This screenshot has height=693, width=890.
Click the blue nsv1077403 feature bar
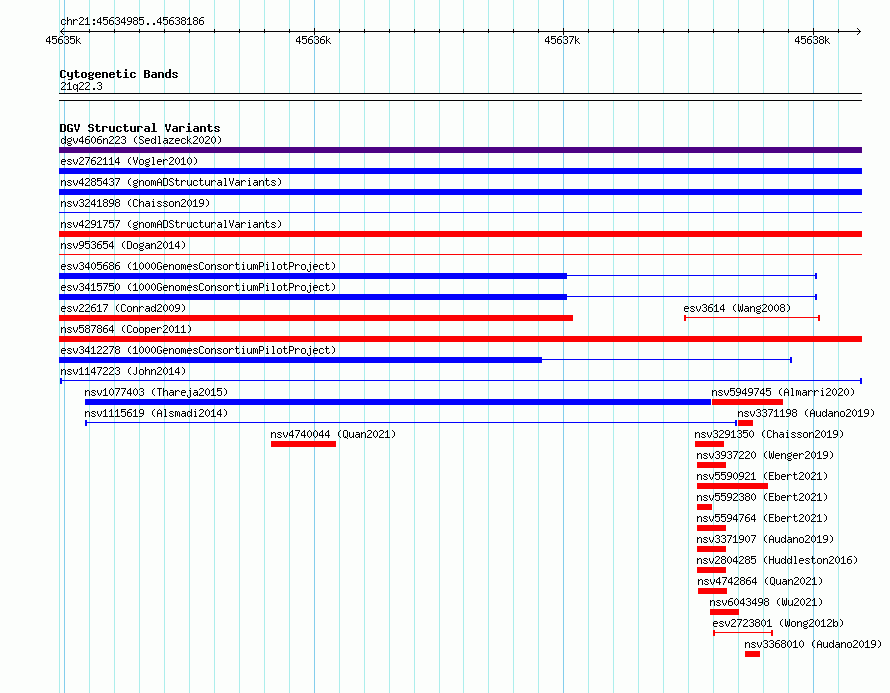point(398,402)
